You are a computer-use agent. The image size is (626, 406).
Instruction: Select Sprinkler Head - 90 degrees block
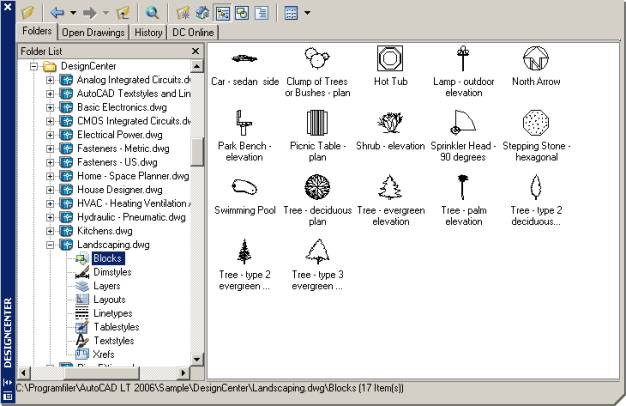(463, 136)
